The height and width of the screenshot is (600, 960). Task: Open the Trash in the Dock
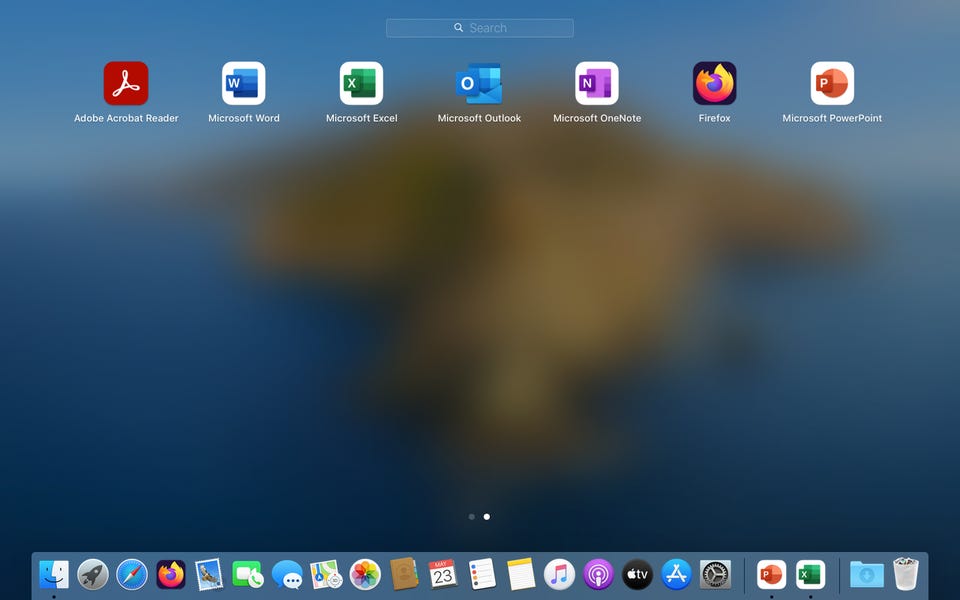pos(906,574)
